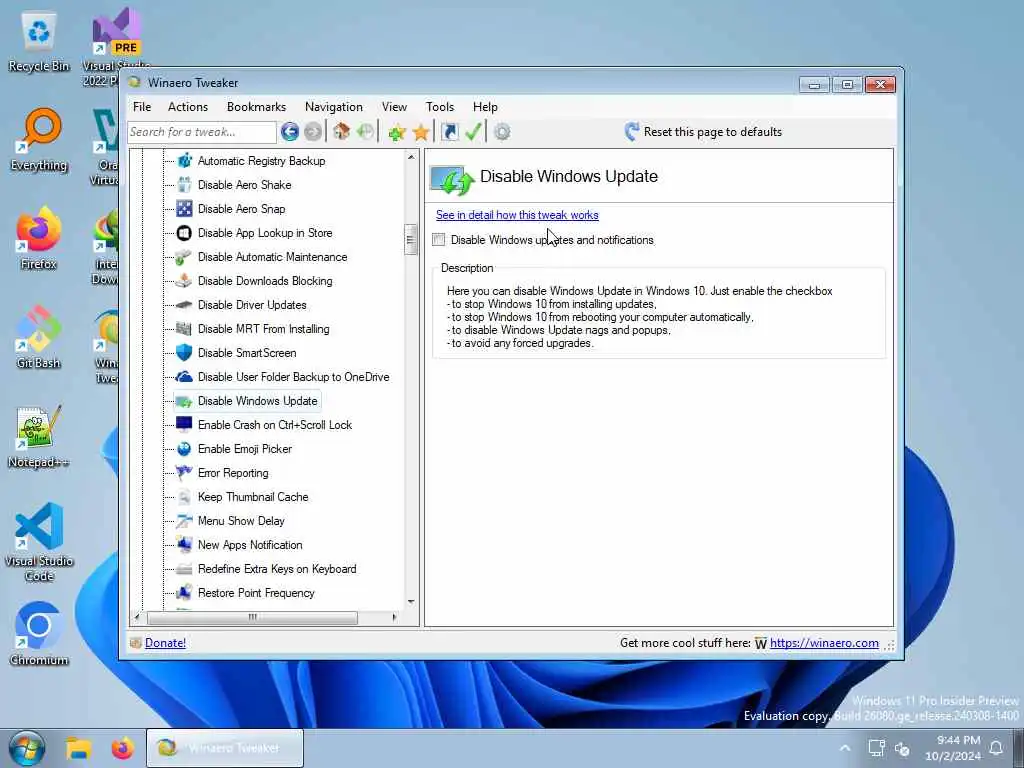Image resolution: width=1024 pixels, height=768 pixels.
Task: Click Reset this page to defaults
Action: coord(703,132)
